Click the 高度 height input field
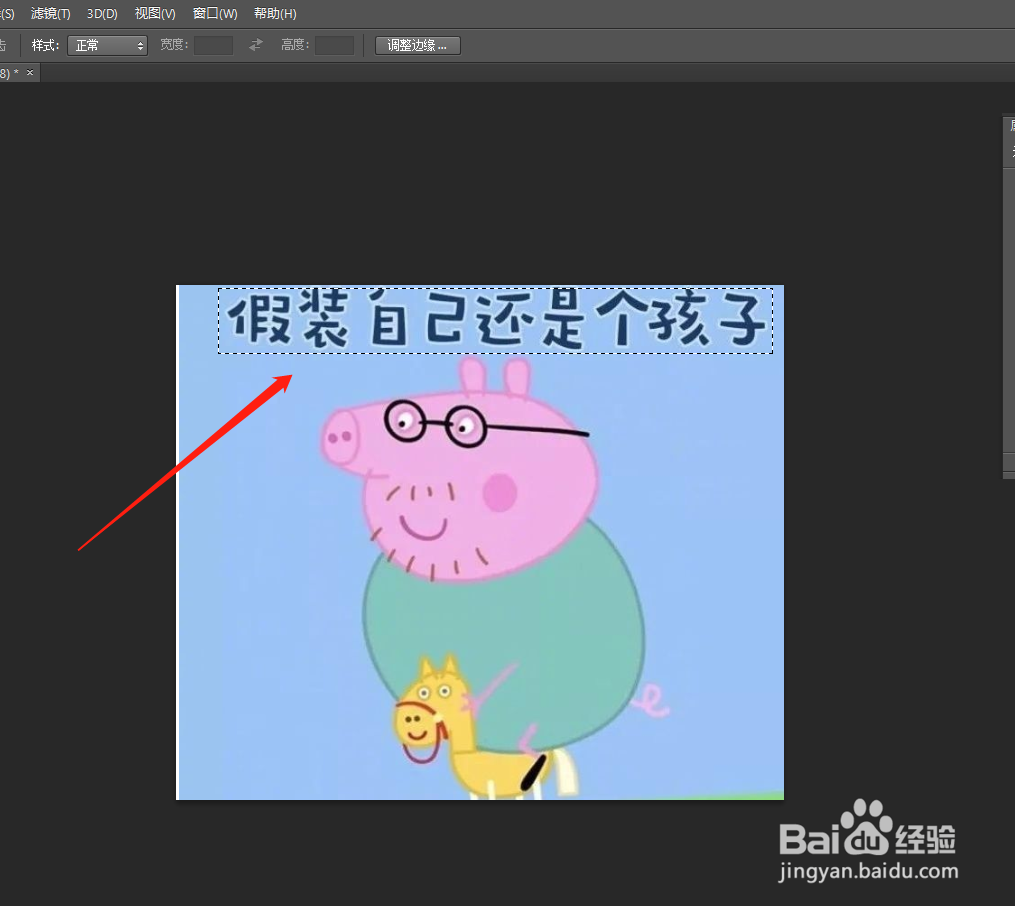1015x906 pixels. coord(334,45)
